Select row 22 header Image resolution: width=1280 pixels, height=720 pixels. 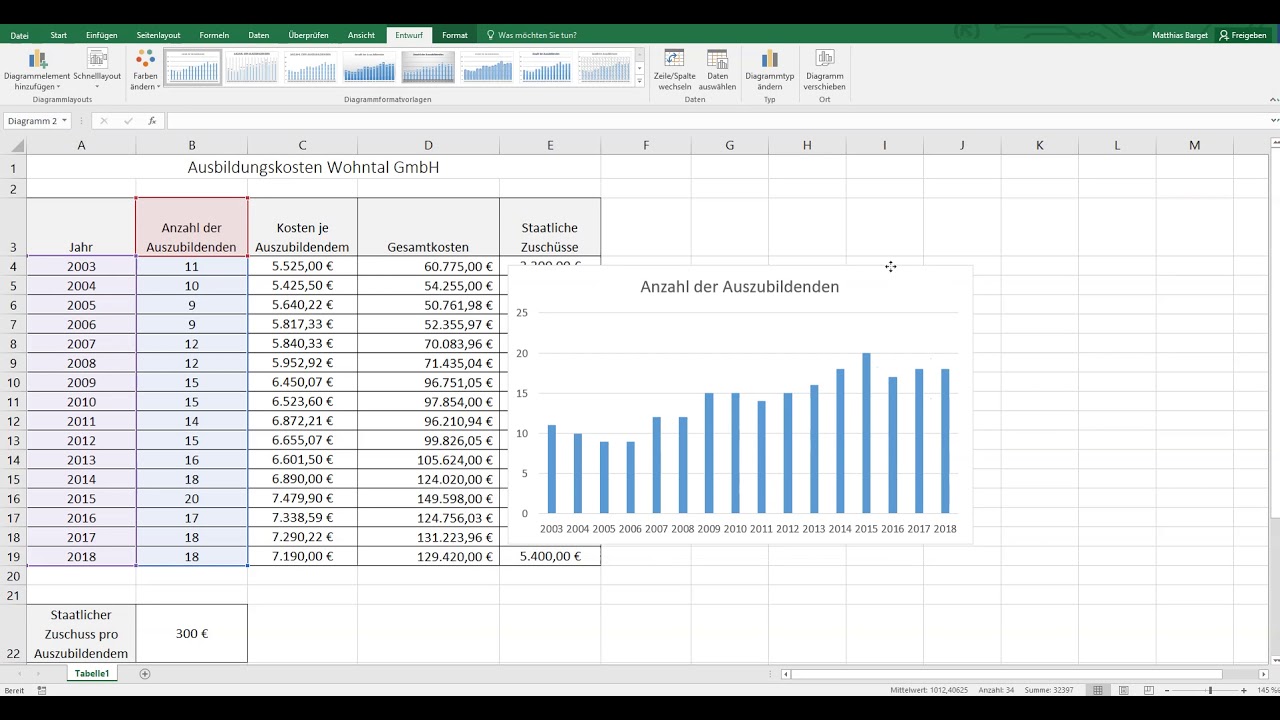point(13,634)
